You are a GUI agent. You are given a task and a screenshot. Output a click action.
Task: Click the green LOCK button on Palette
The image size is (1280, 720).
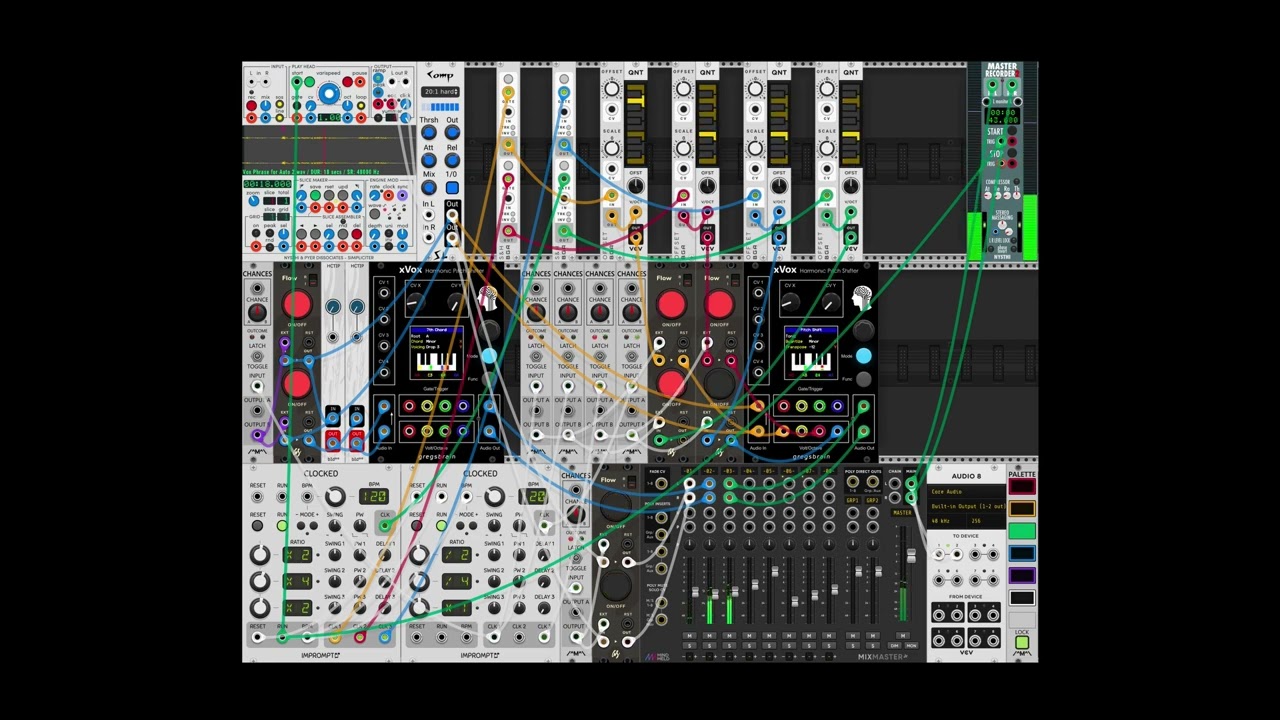(x=1022, y=642)
